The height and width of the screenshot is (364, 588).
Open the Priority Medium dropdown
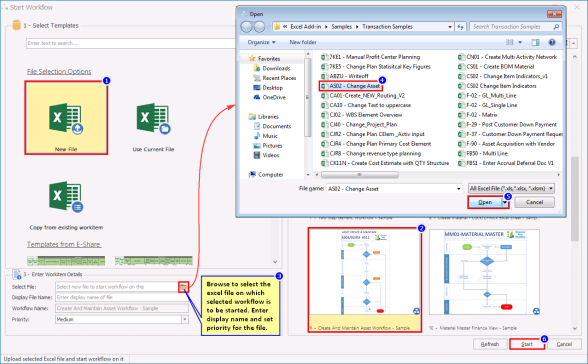[185, 319]
